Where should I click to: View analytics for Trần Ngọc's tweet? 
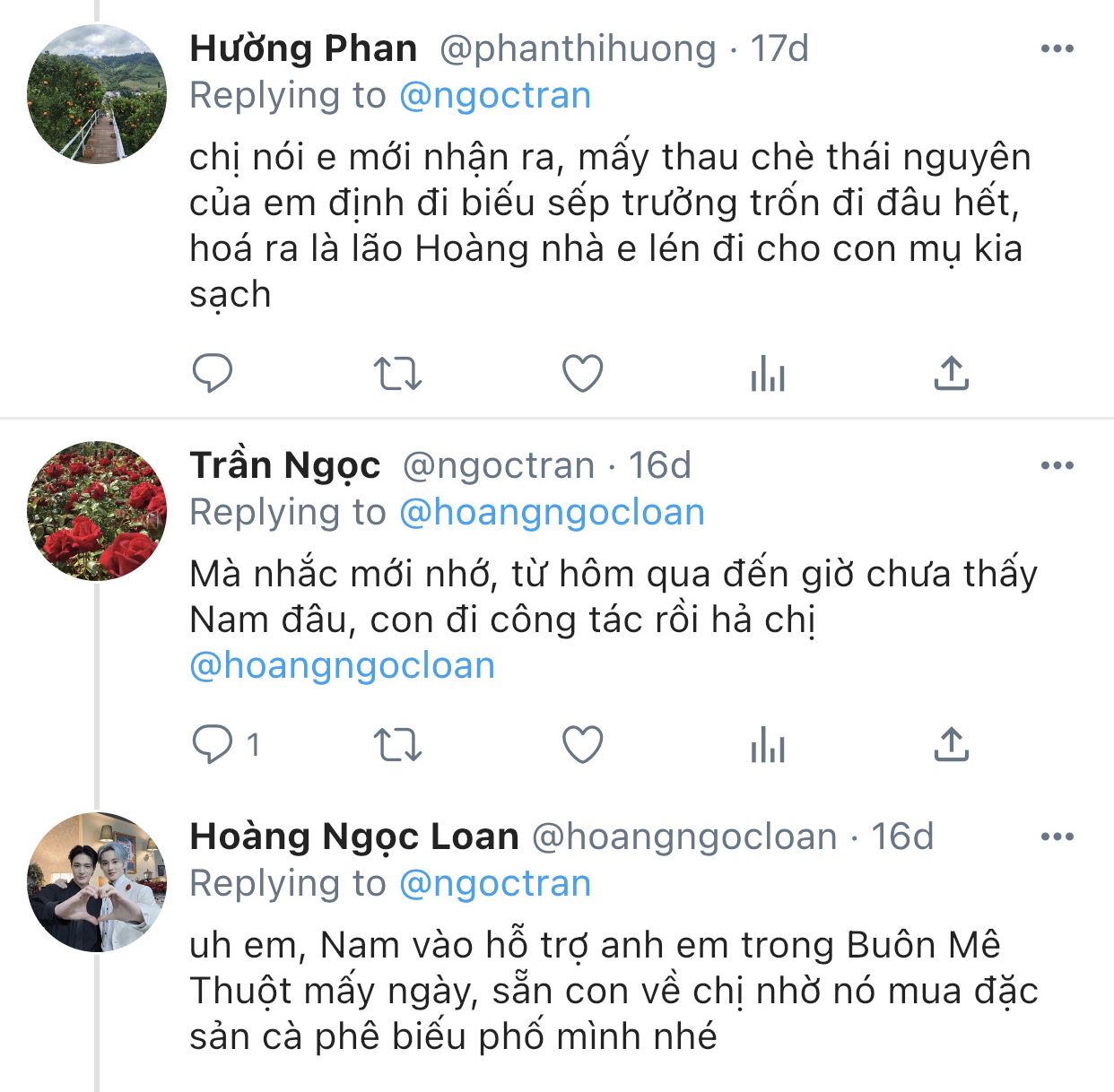(x=768, y=745)
